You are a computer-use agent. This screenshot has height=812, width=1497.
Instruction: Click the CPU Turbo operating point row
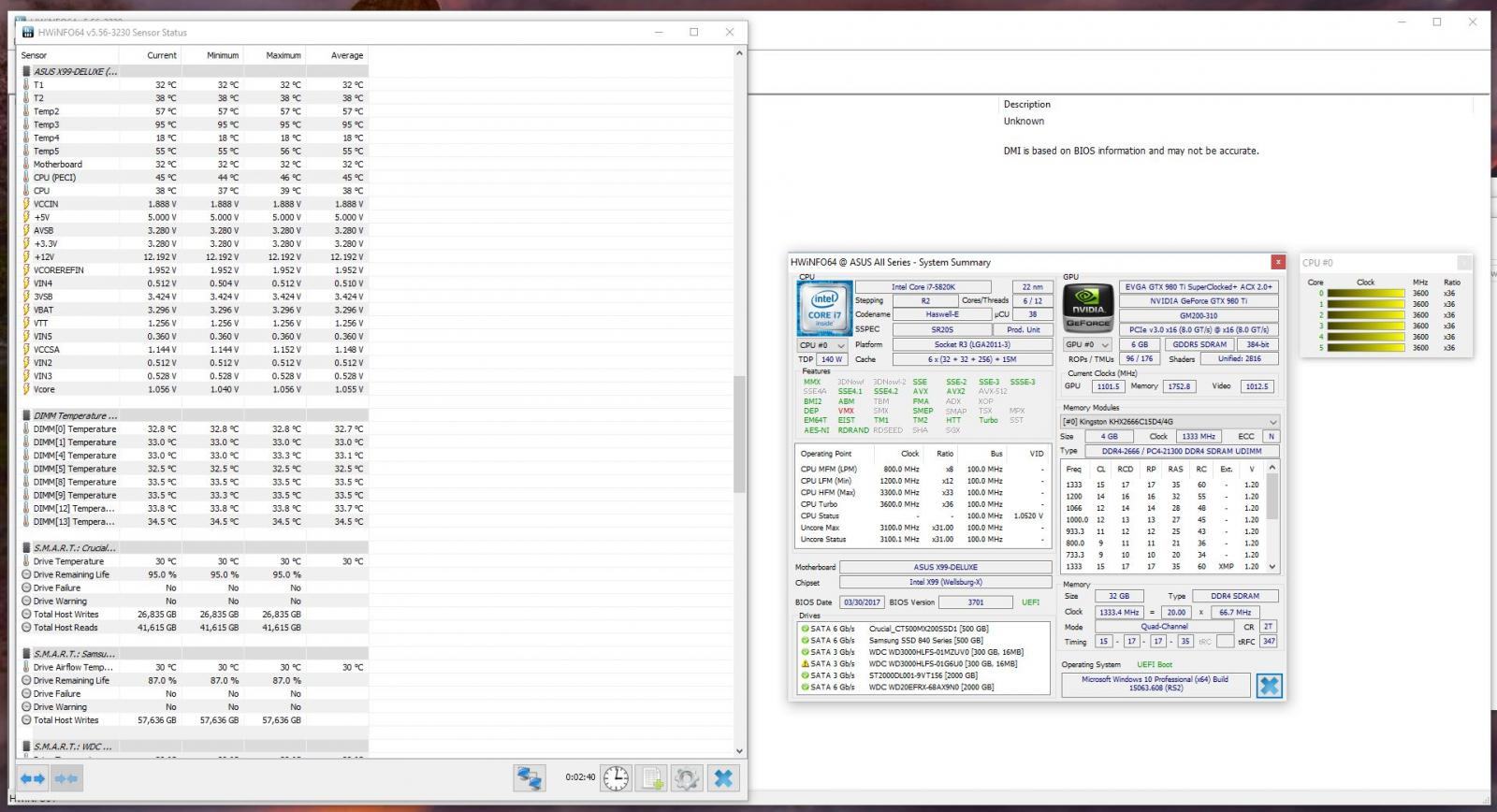[x=923, y=504]
